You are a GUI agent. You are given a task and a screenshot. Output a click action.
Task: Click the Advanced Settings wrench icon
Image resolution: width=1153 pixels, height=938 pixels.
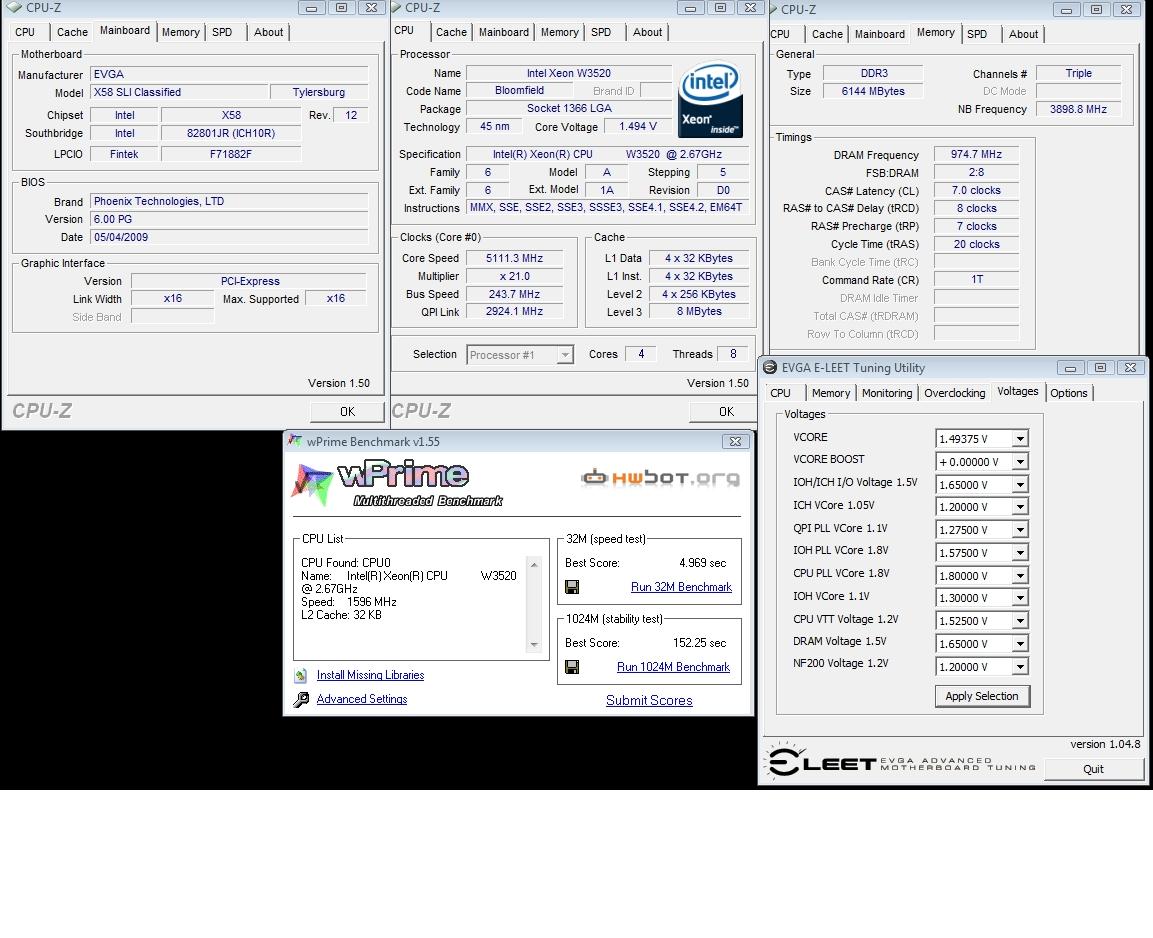301,699
